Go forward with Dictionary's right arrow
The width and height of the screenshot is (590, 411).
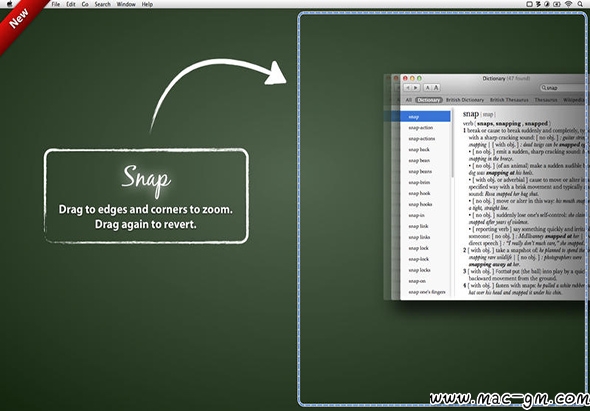coord(416,88)
